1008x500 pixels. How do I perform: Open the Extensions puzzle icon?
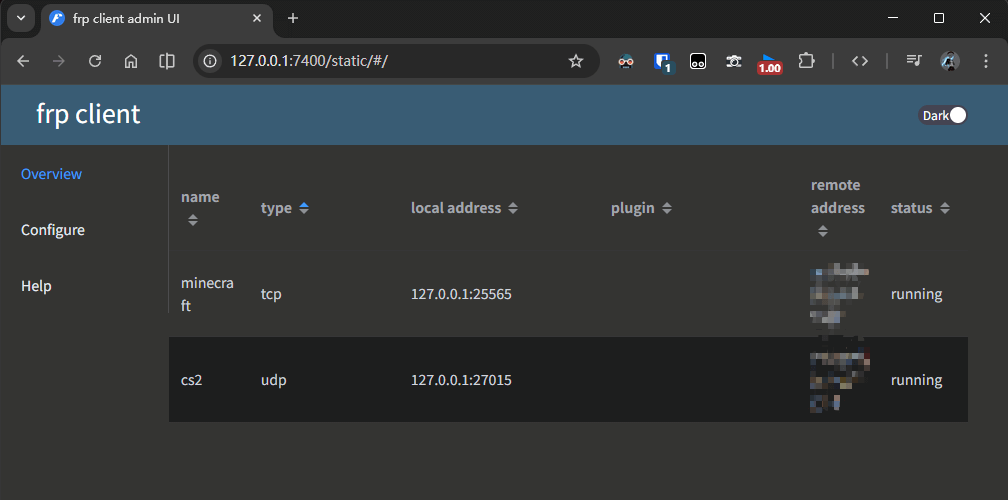tap(806, 61)
